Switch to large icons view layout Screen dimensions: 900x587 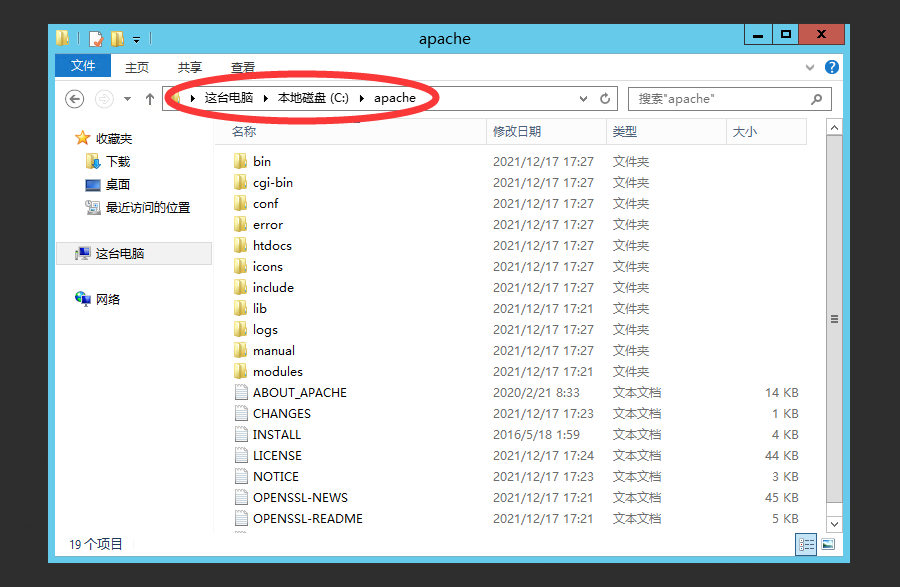click(x=828, y=544)
